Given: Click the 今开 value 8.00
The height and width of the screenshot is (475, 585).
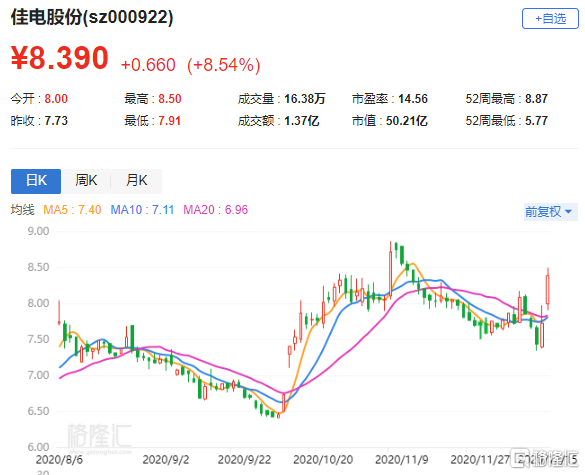Looking at the screenshot, I should click(56, 99).
